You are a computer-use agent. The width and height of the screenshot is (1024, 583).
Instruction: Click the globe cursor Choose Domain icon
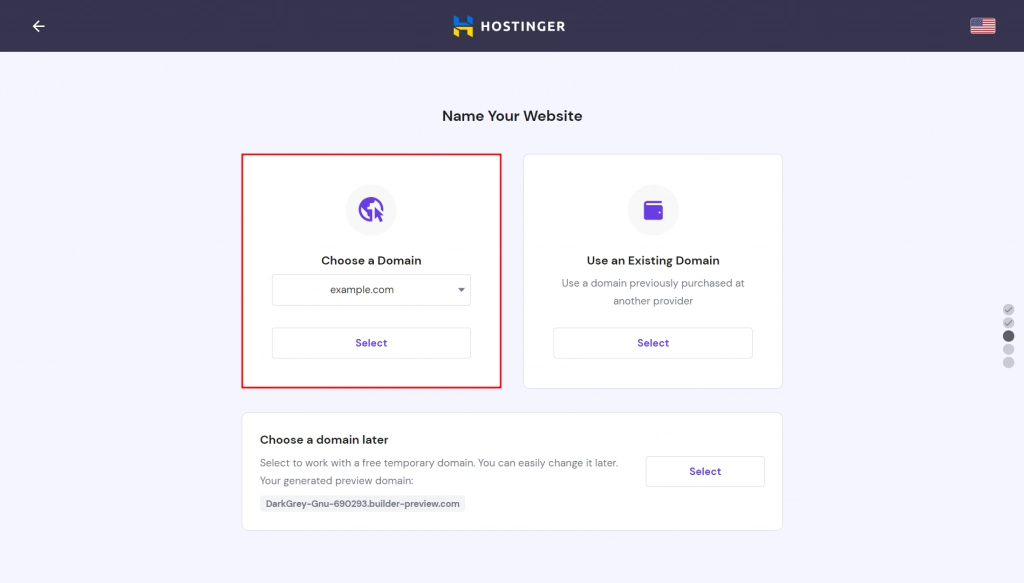click(x=371, y=210)
